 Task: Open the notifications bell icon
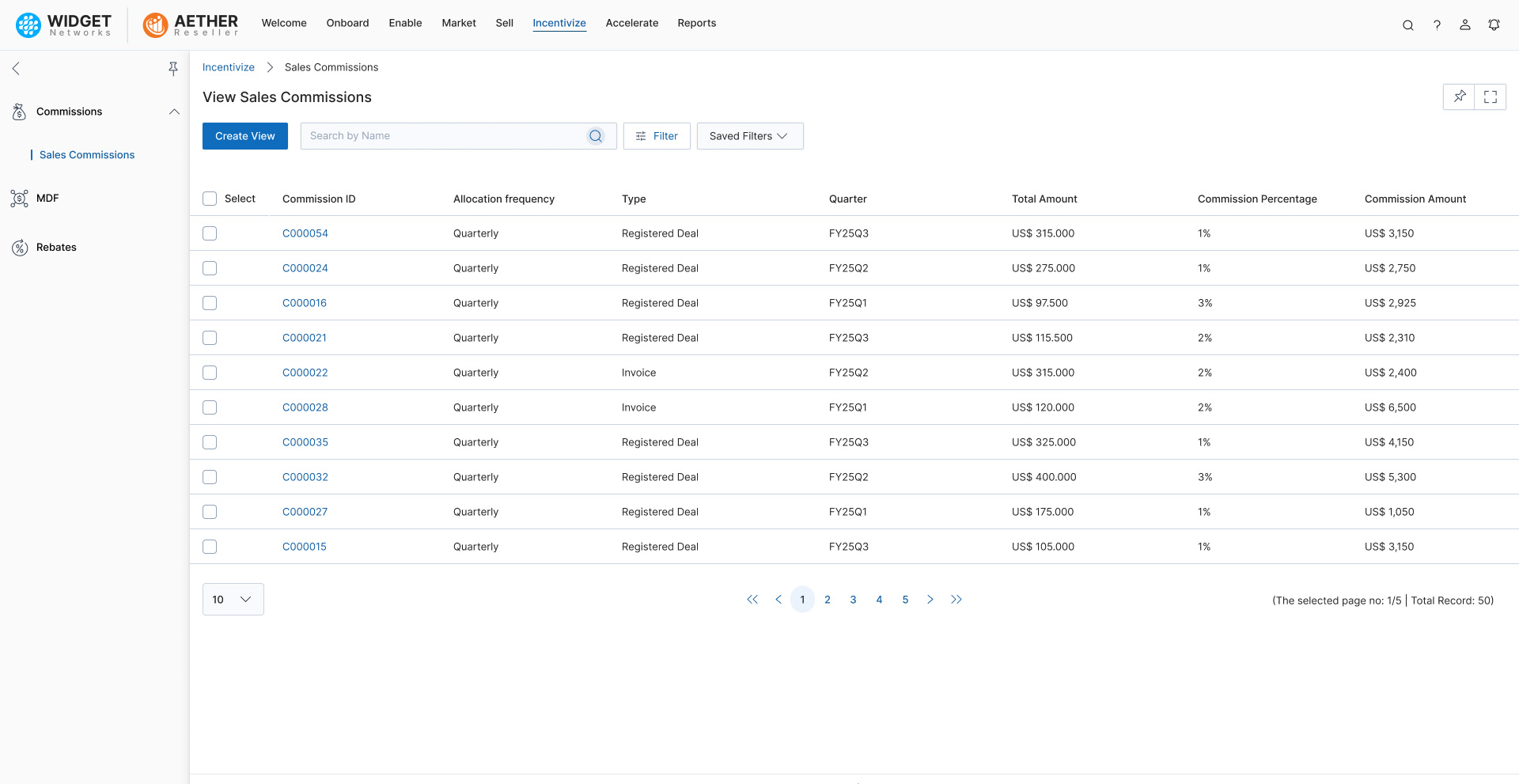click(1494, 25)
